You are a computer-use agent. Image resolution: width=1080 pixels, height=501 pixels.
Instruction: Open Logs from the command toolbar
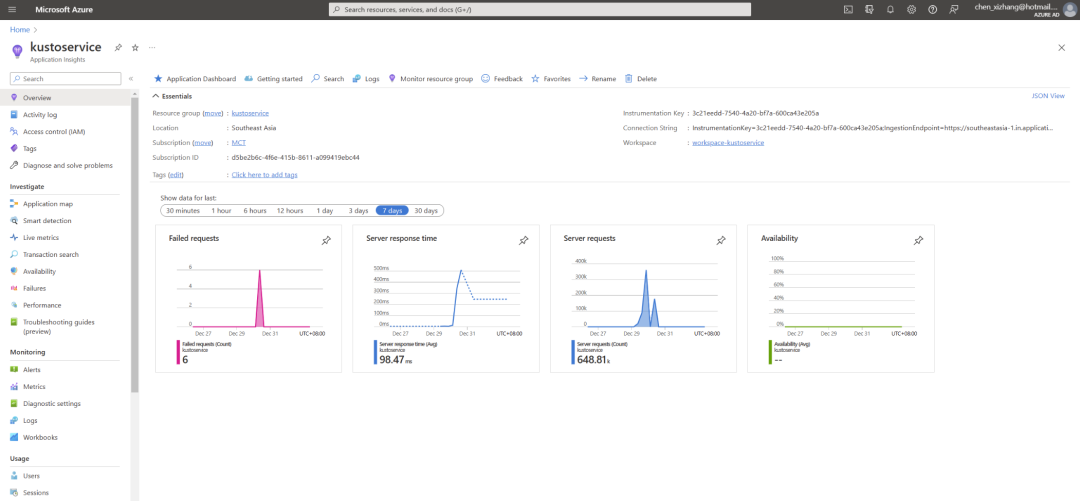[x=366, y=79]
